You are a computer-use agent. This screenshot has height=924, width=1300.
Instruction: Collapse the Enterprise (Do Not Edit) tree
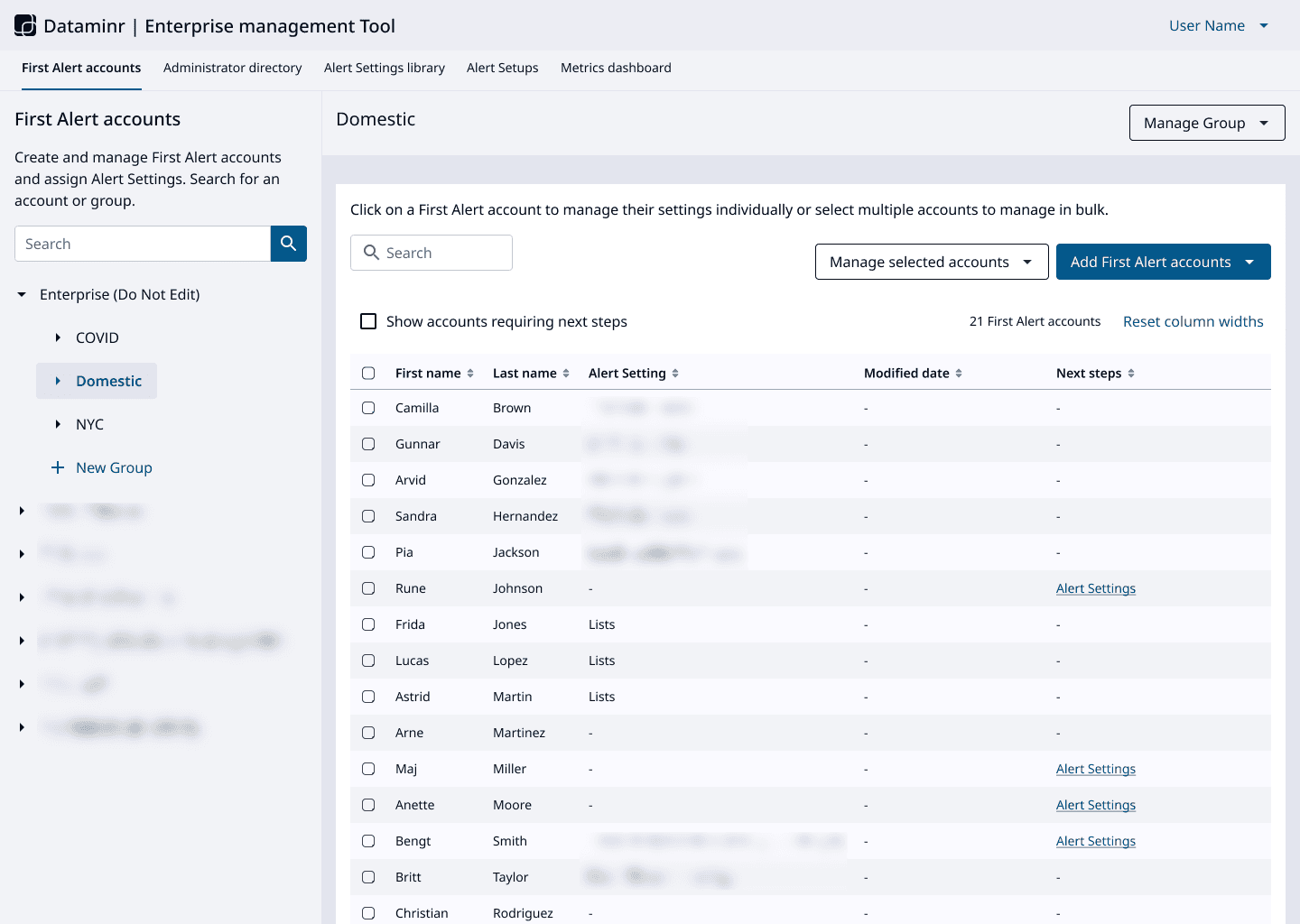[x=22, y=294]
